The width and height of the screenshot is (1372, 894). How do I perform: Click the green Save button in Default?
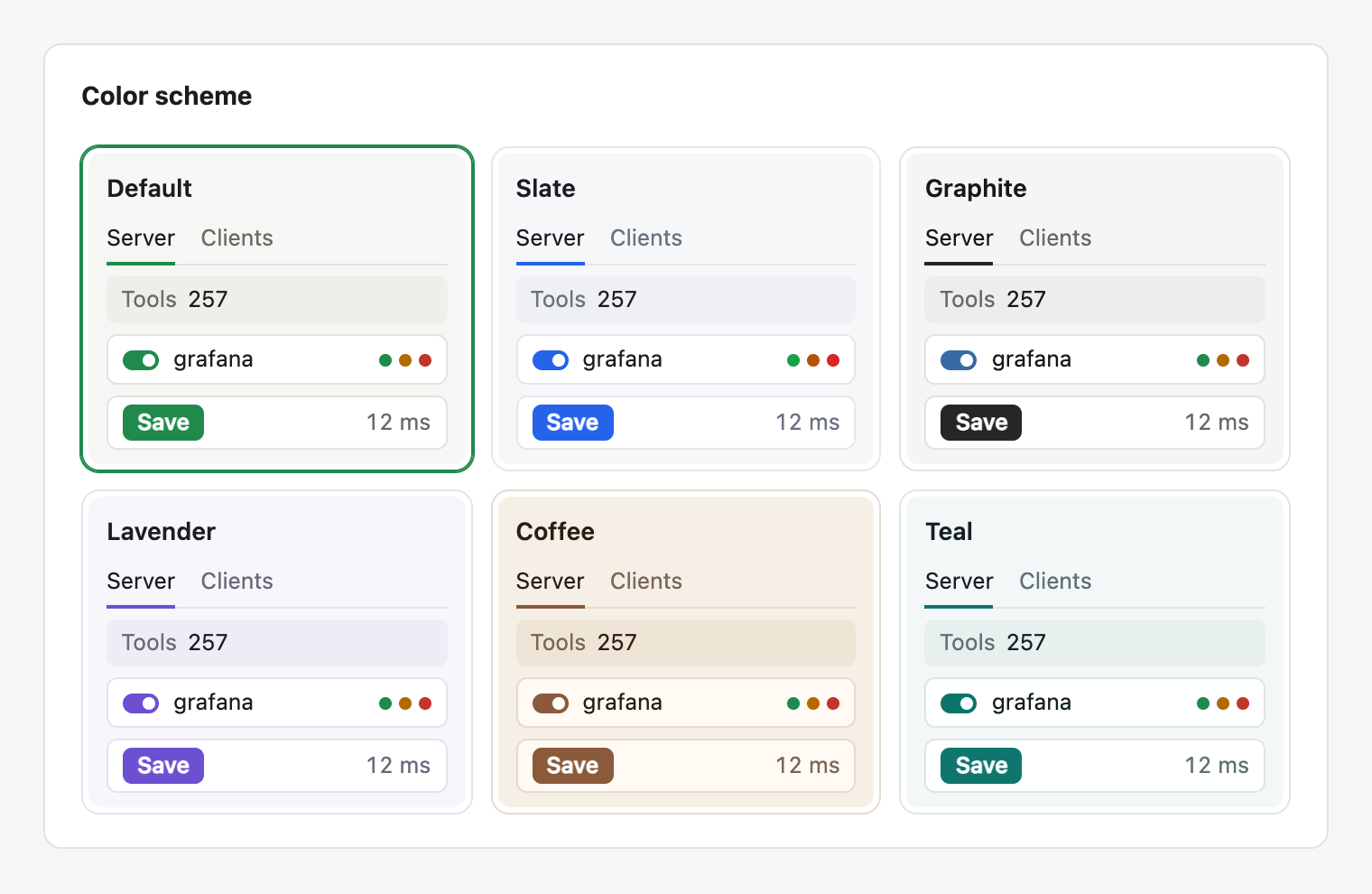coord(163,423)
